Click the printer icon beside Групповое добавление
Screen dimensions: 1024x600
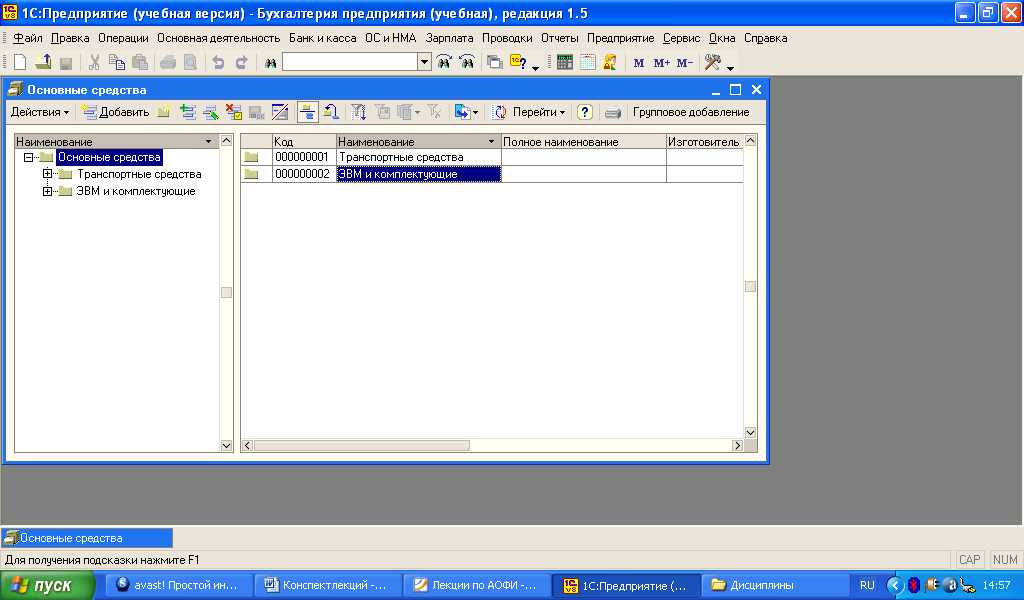point(613,112)
